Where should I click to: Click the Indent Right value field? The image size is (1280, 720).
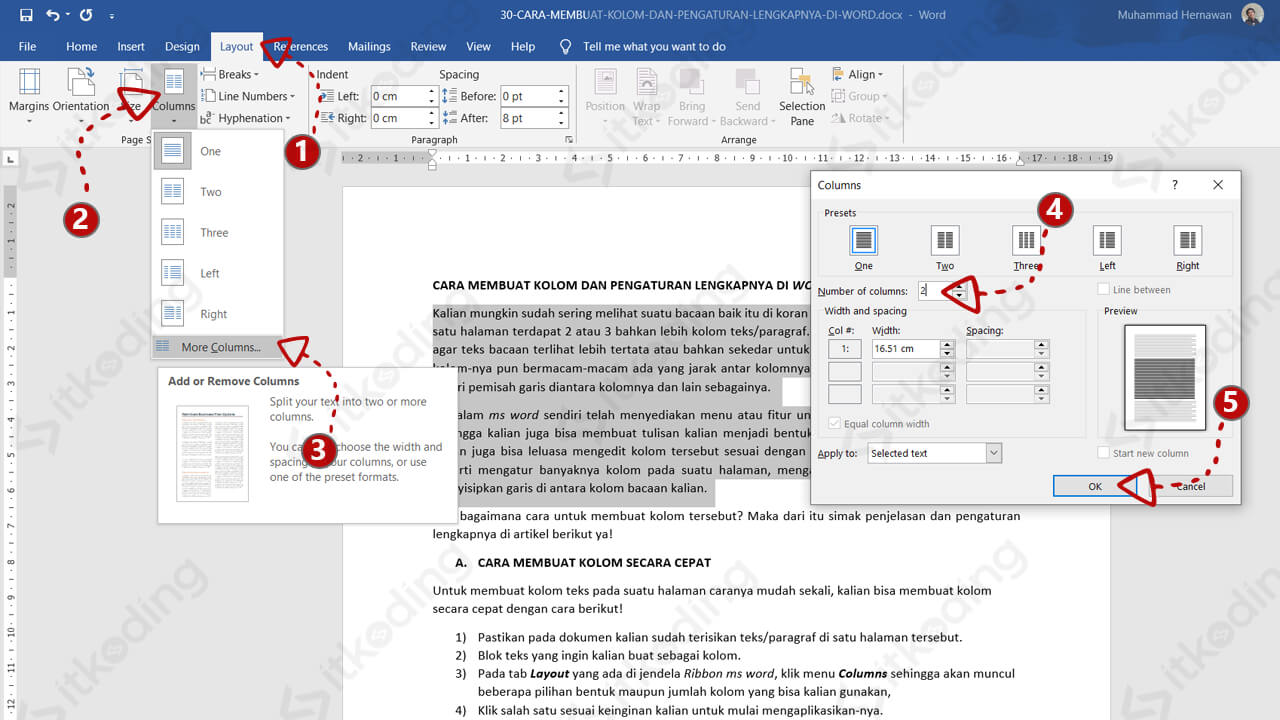398,118
